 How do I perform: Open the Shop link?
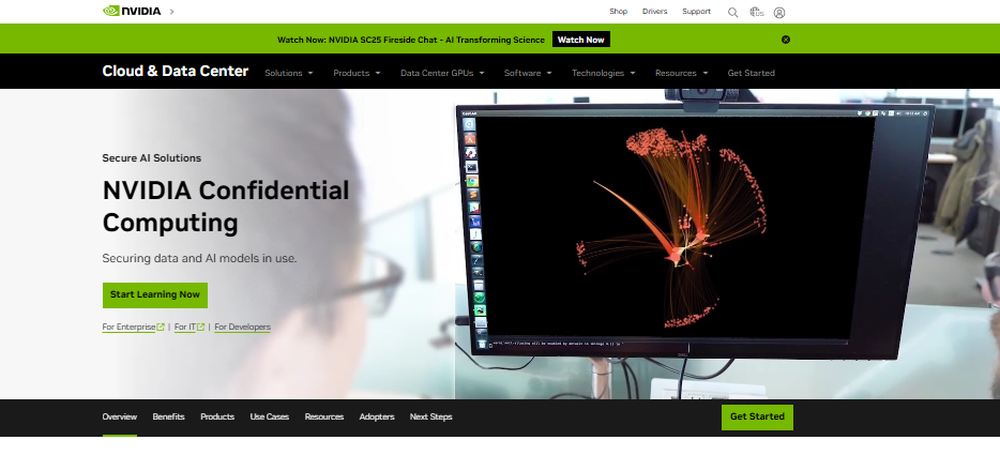click(618, 11)
